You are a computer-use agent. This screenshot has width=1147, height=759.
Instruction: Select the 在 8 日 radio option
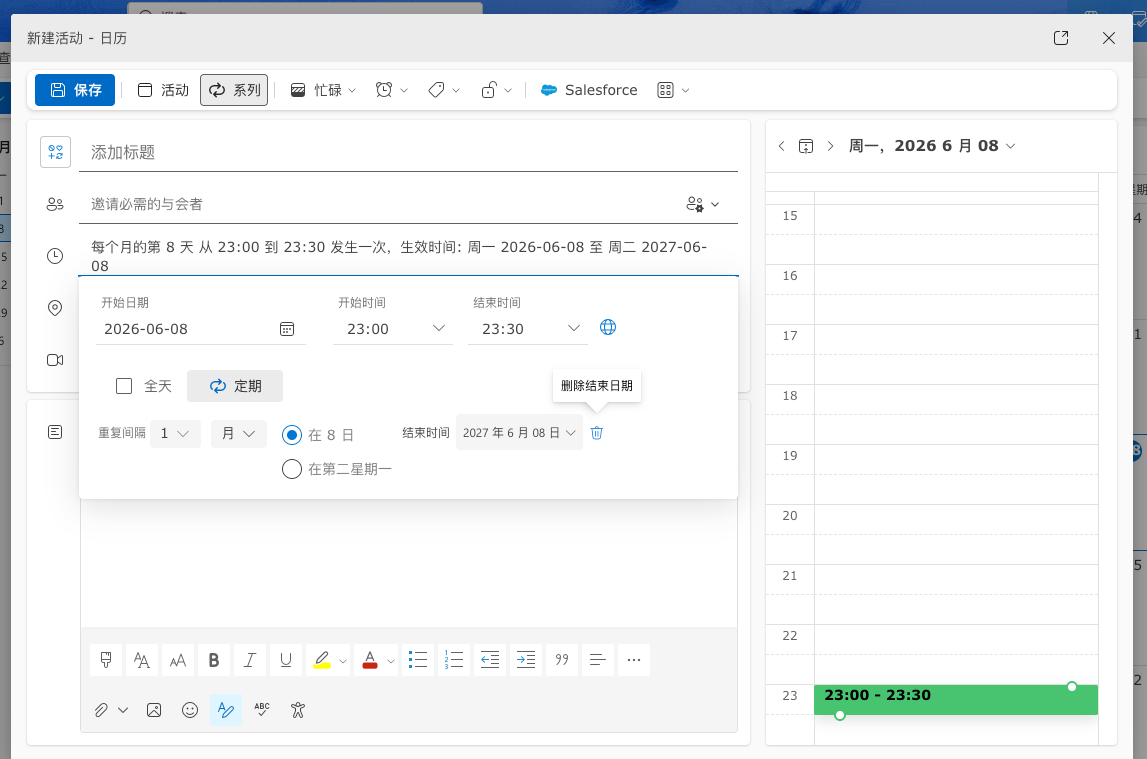[292, 435]
